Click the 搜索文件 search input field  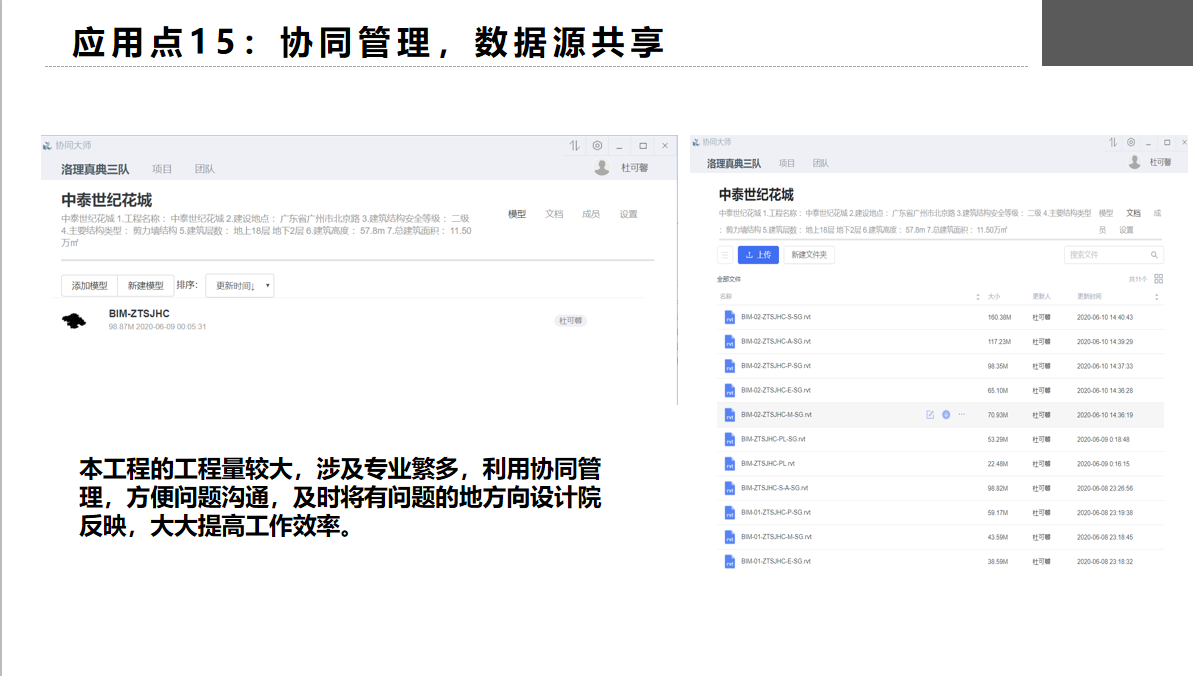coord(1105,255)
